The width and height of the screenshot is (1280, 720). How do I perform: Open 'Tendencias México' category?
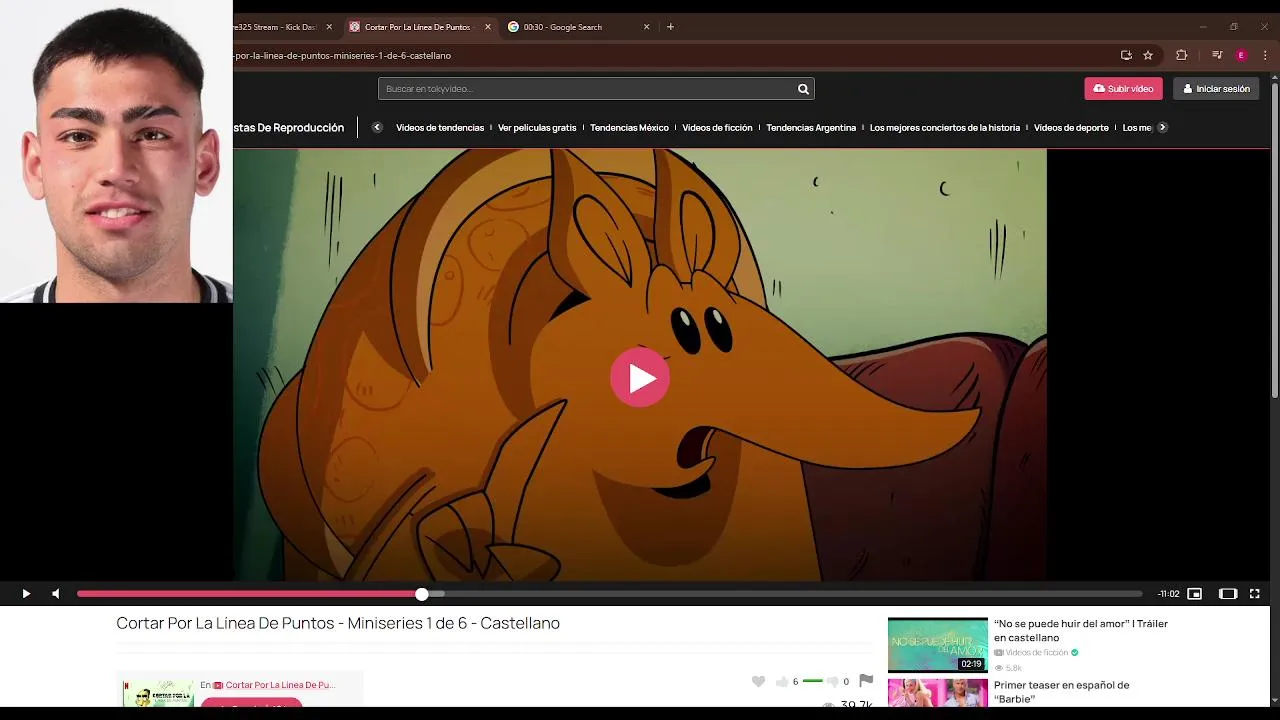pos(629,128)
